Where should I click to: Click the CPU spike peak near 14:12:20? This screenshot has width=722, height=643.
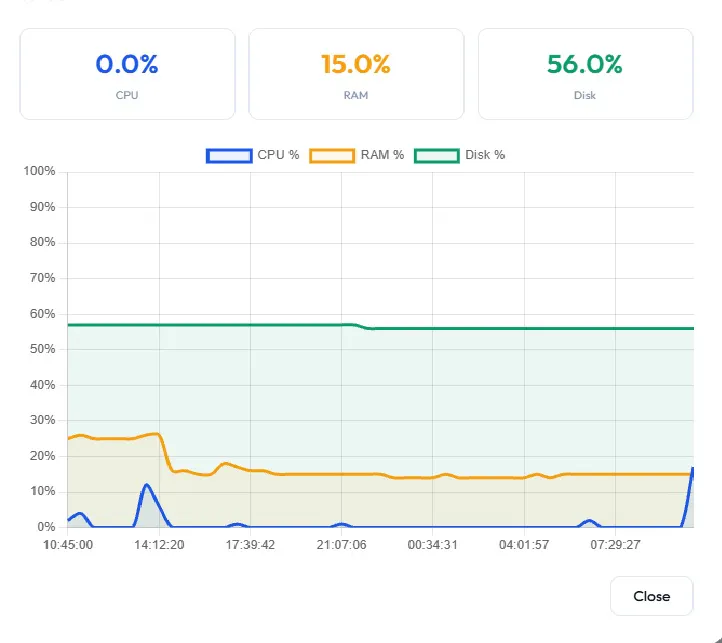tap(147, 485)
